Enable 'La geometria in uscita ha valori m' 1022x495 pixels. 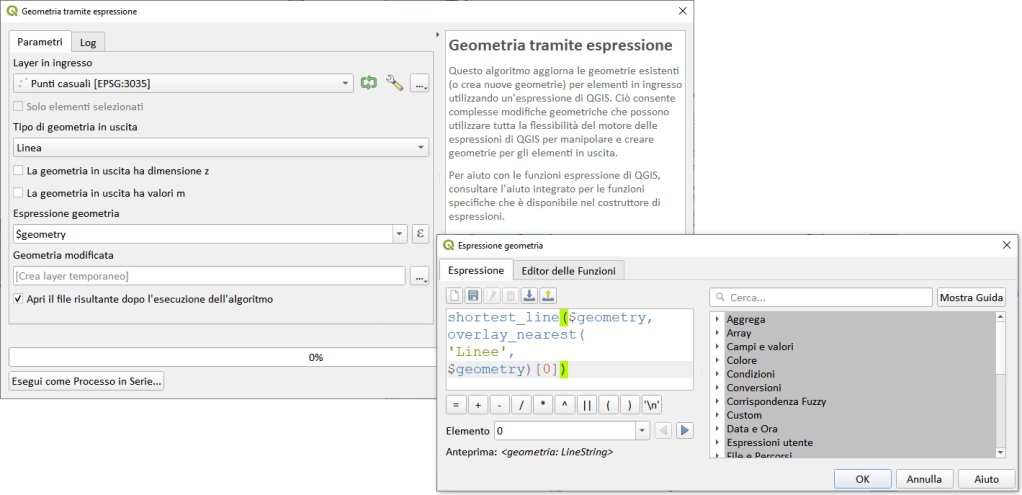[18, 192]
